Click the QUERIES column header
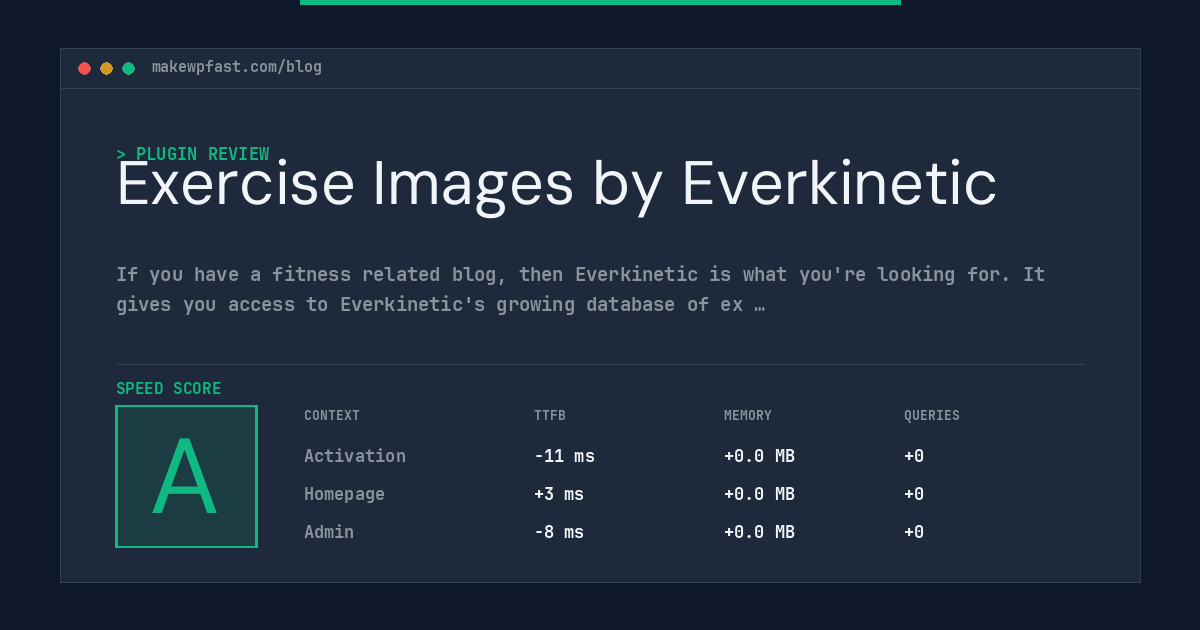 932,416
